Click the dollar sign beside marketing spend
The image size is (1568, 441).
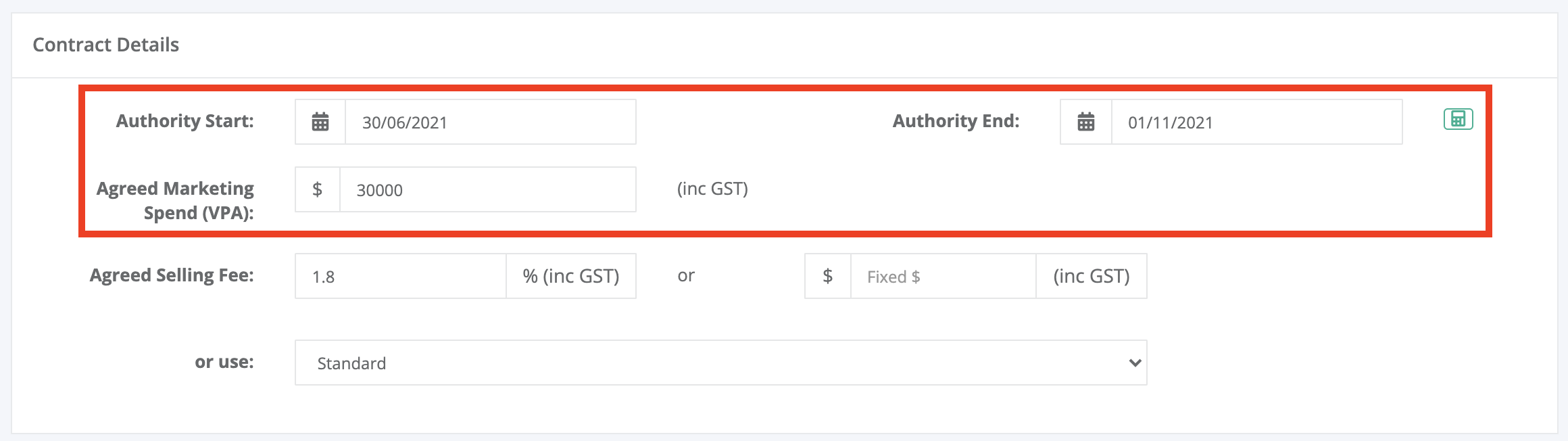pyautogui.click(x=318, y=189)
